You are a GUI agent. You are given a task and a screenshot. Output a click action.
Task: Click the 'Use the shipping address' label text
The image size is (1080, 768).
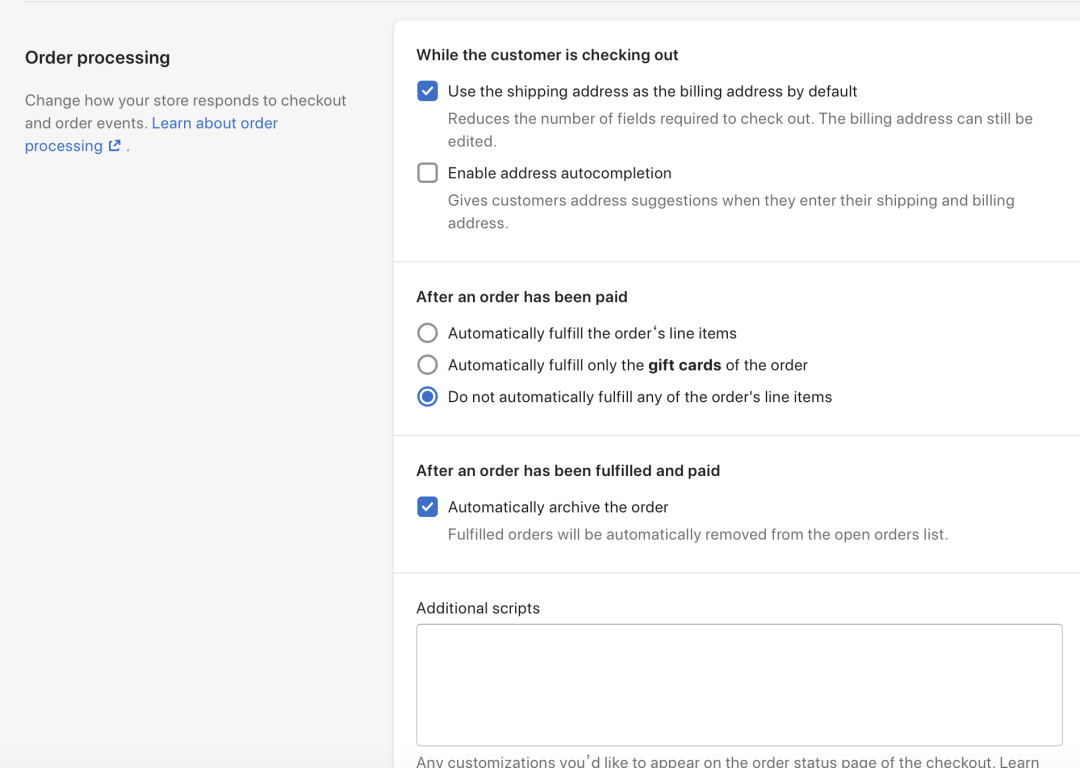coord(652,91)
